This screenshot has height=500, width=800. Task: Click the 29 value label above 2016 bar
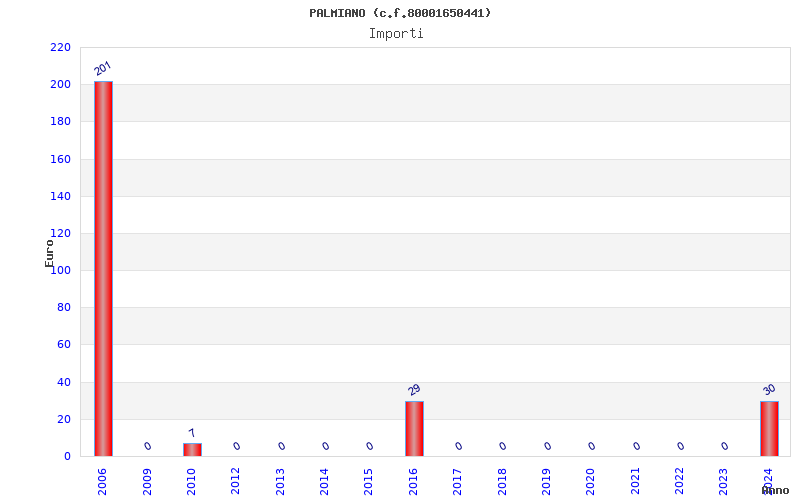414,390
